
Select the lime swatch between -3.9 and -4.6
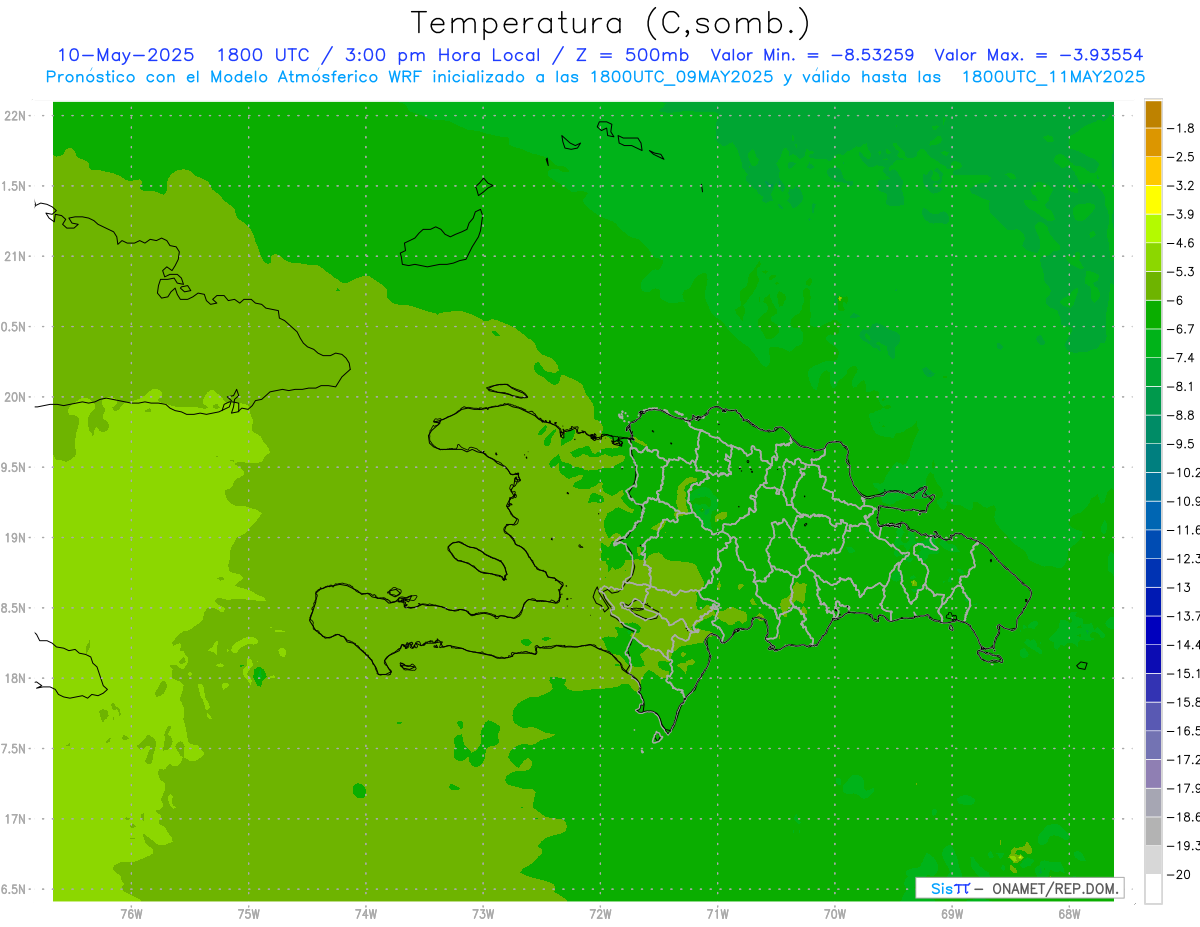(x=1153, y=228)
